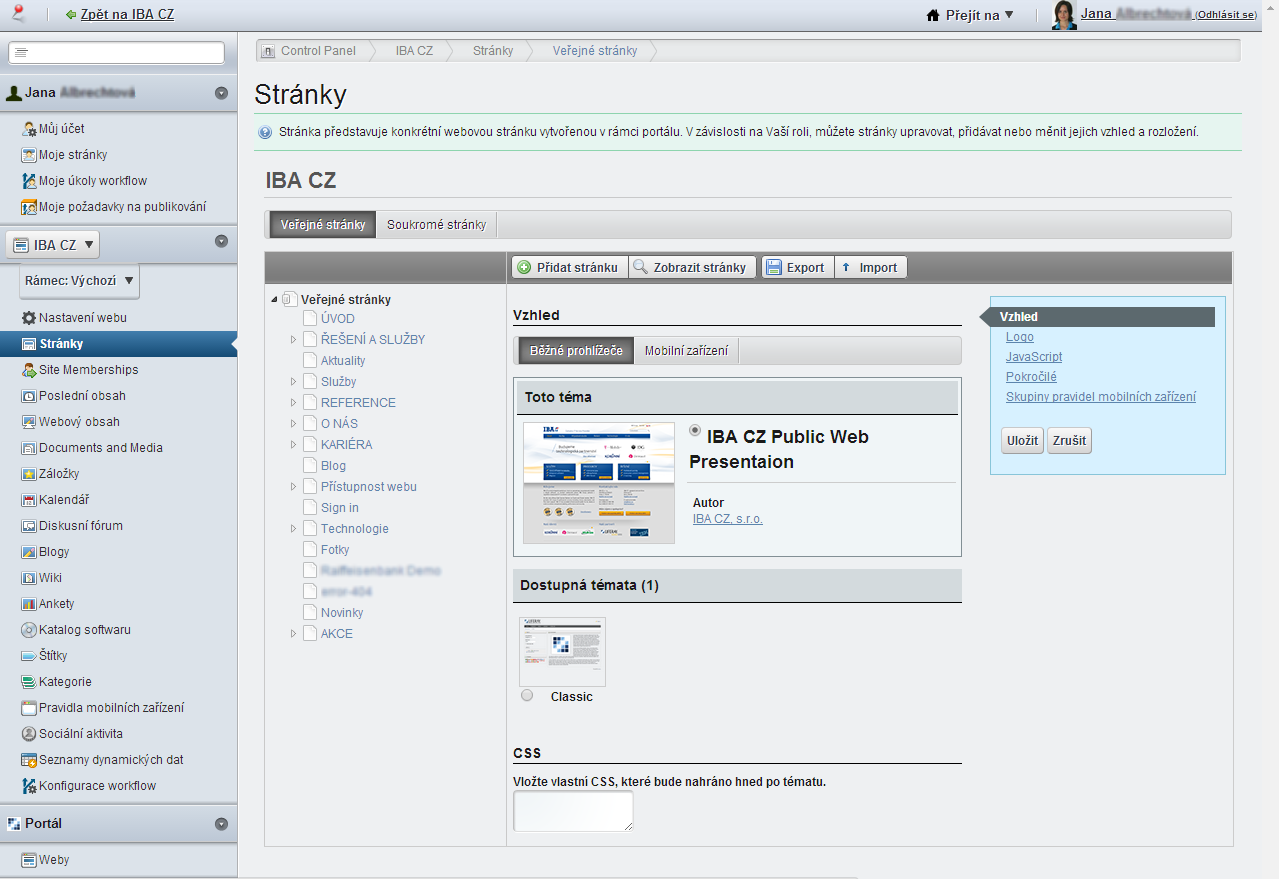Select the Běžné prohlížeče tab
1281x879 pixels.
[x=576, y=351]
